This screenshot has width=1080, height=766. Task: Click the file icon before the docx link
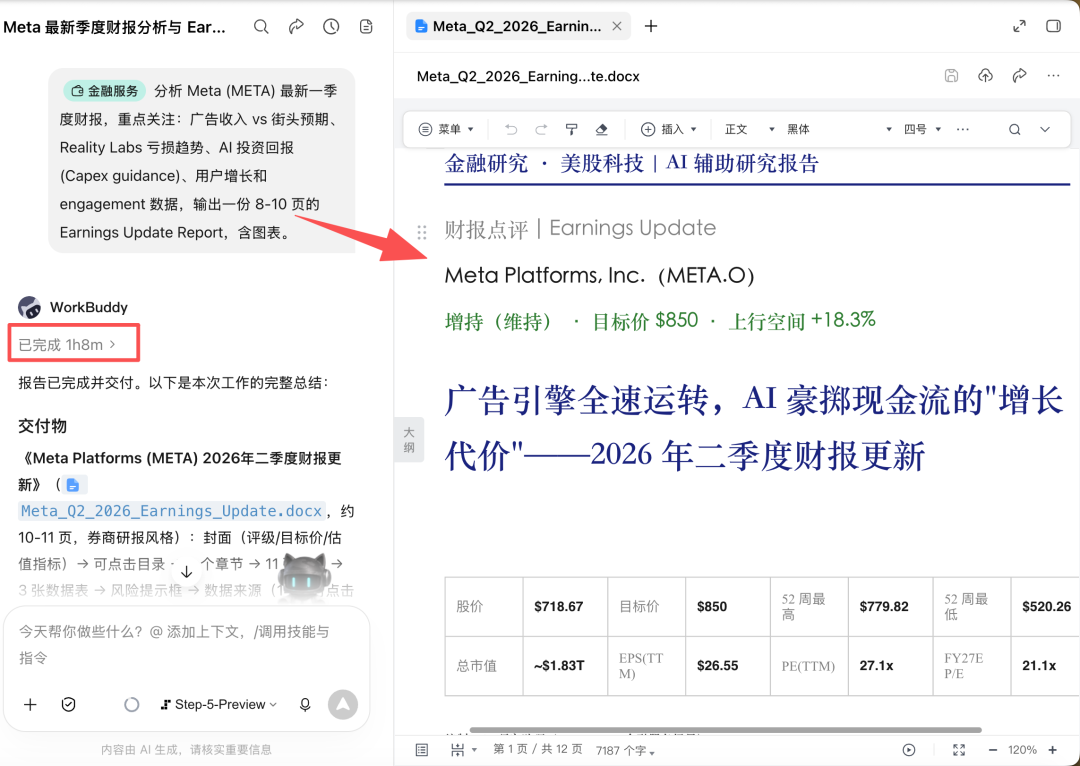pyautogui.click(x=73, y=485)
